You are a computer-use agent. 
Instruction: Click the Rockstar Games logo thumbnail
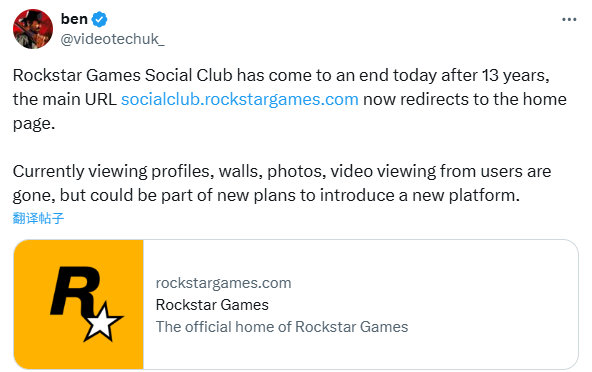point(79,304)
